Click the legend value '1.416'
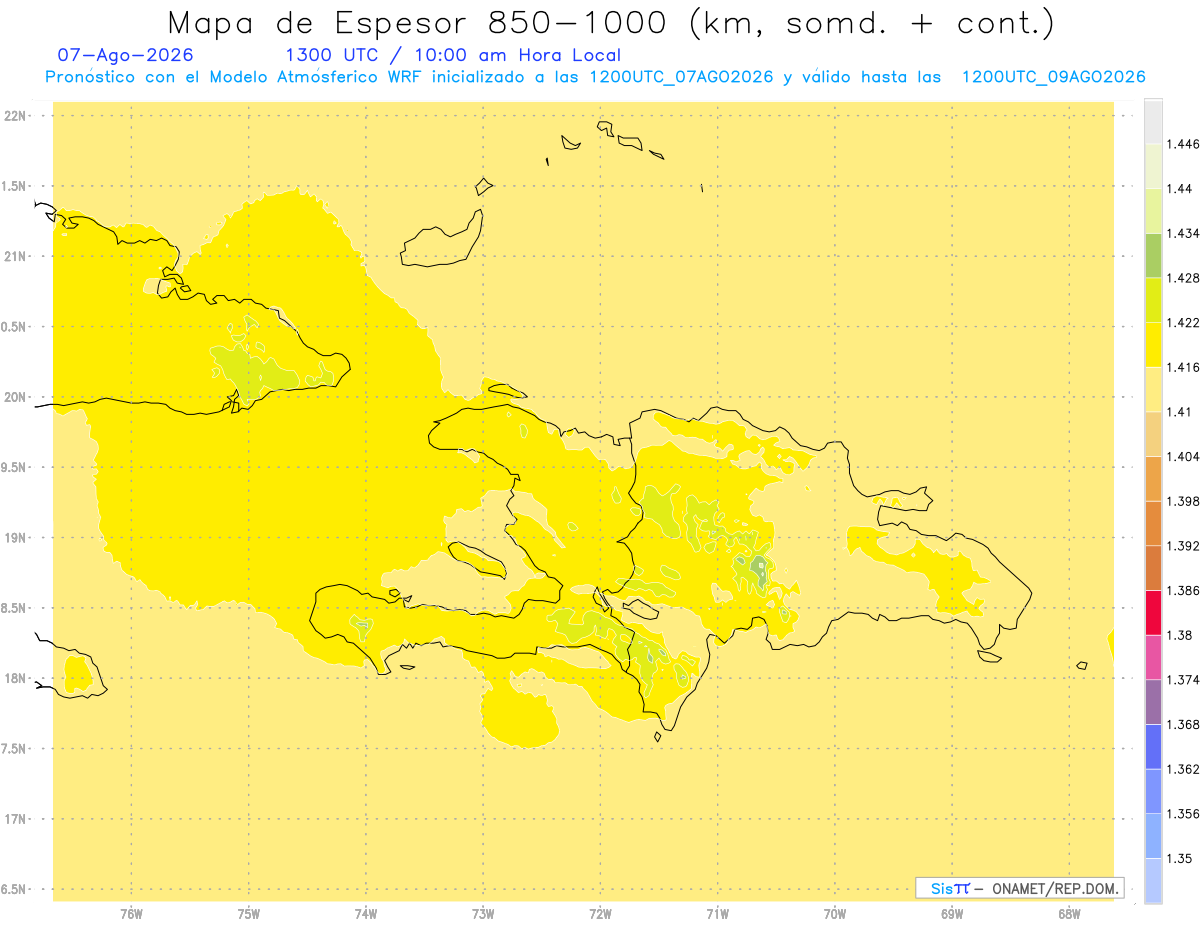1200x927 pixels. pyautogui.click(x=1183, y=367)
